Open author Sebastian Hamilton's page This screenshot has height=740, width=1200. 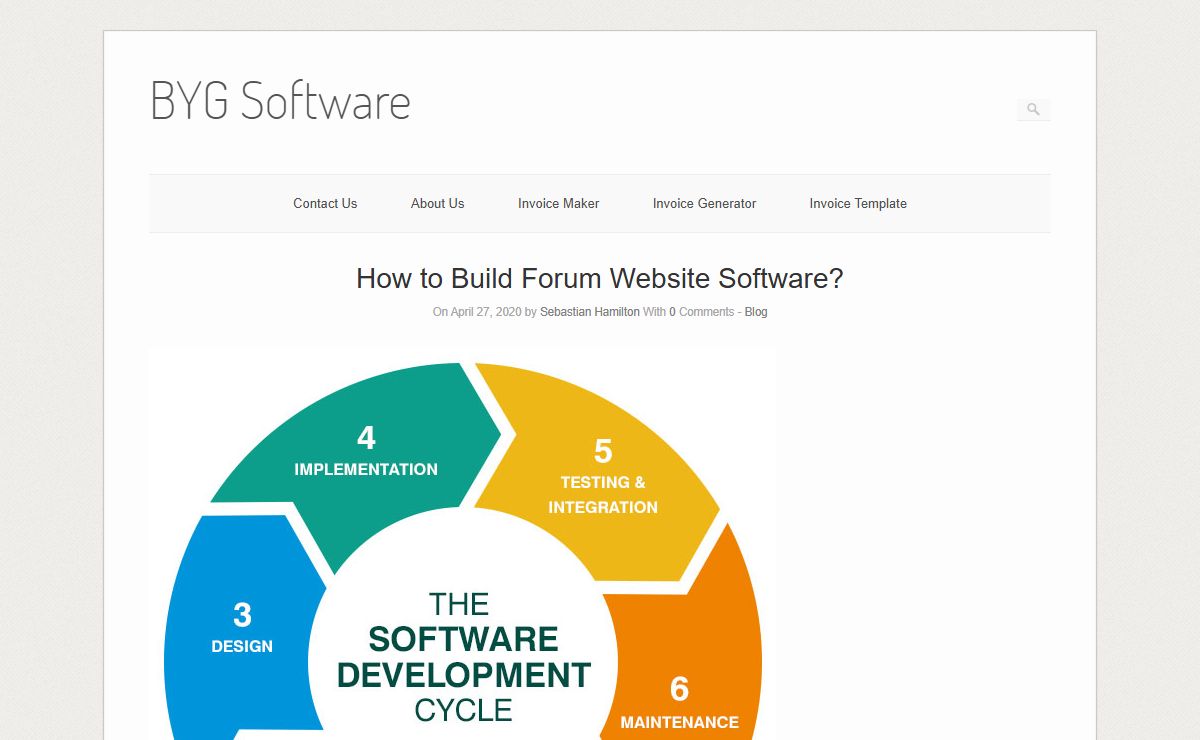pyautogui.click(x=590, y=312)
